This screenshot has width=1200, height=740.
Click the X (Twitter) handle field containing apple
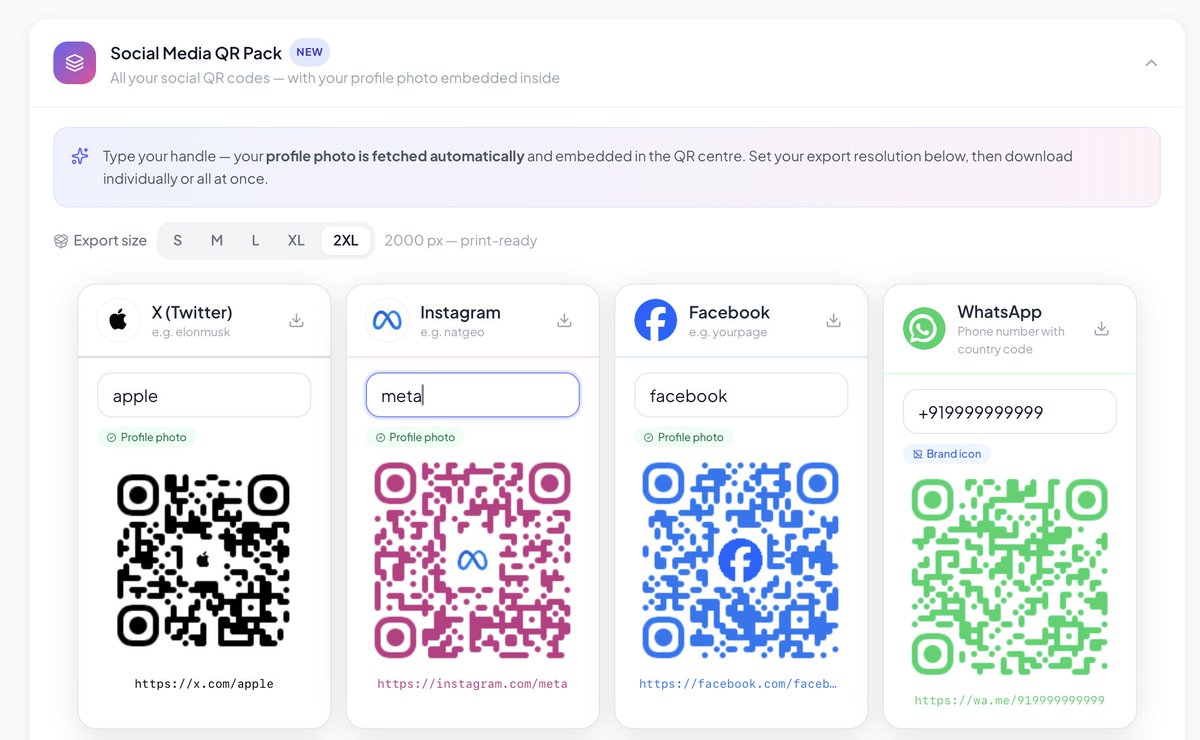point(204,395)
